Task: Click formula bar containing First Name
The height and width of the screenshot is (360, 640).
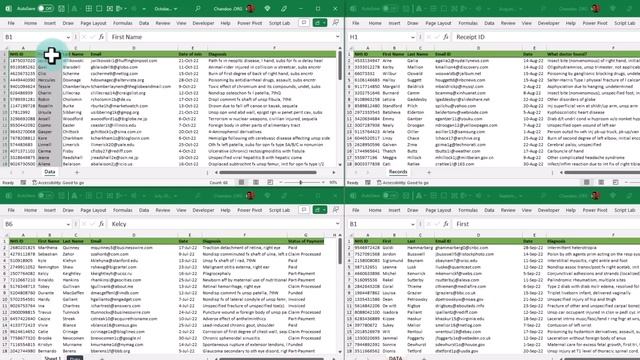Action: (x=221, y=37)
